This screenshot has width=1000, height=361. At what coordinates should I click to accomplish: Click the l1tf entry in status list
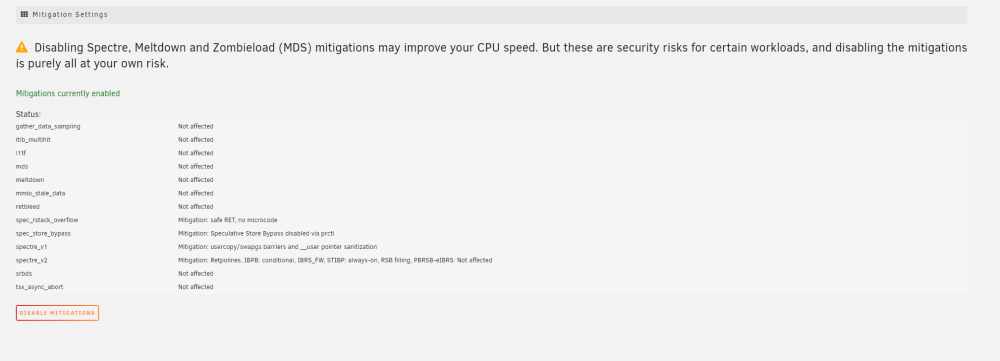point(491,153)
